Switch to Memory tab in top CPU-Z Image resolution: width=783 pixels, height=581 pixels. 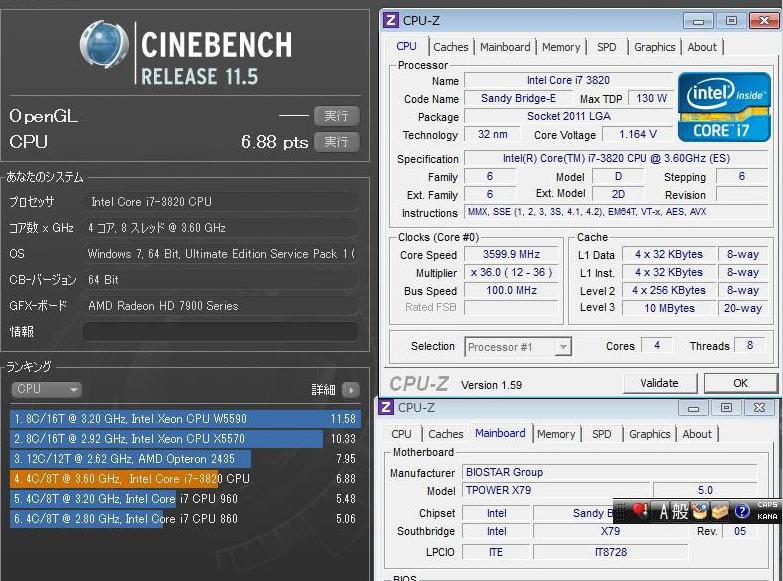click(561, 47)
